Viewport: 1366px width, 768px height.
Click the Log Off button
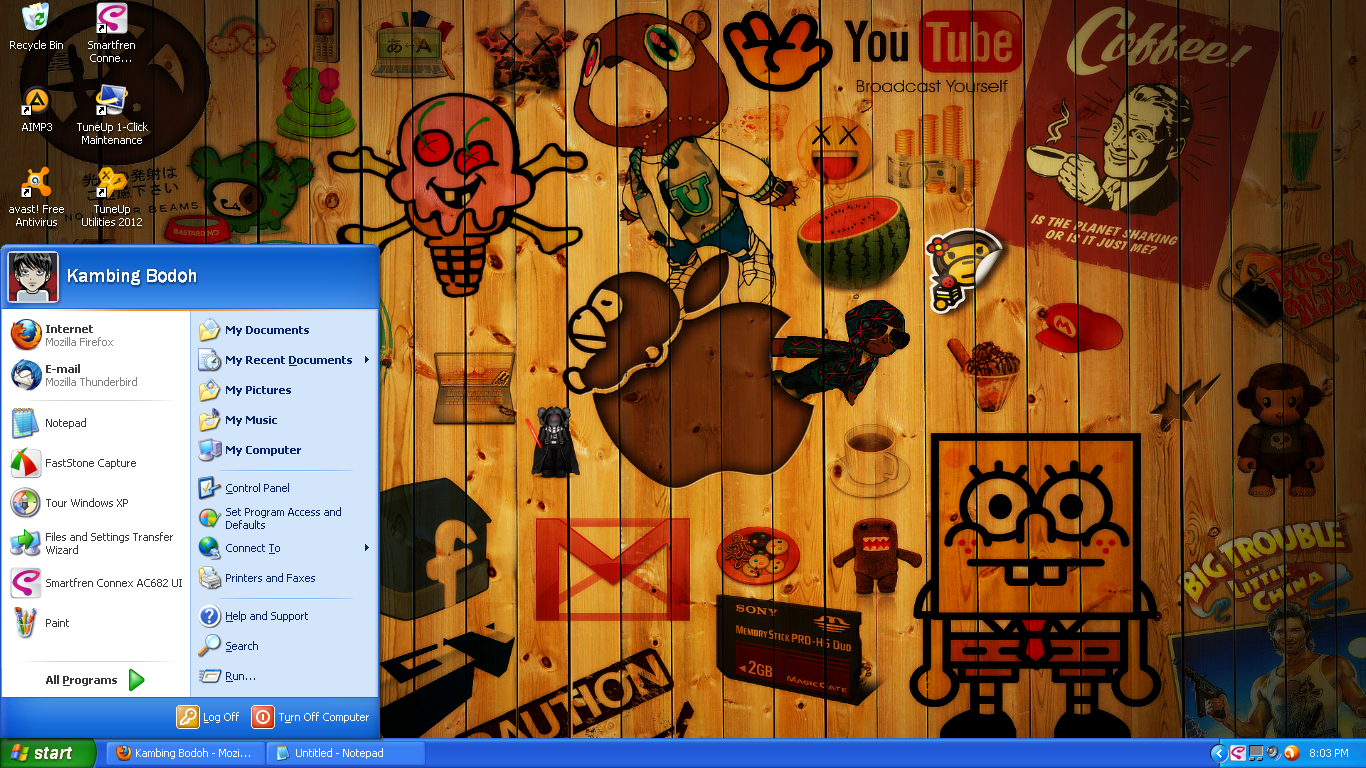click(209, 717)
